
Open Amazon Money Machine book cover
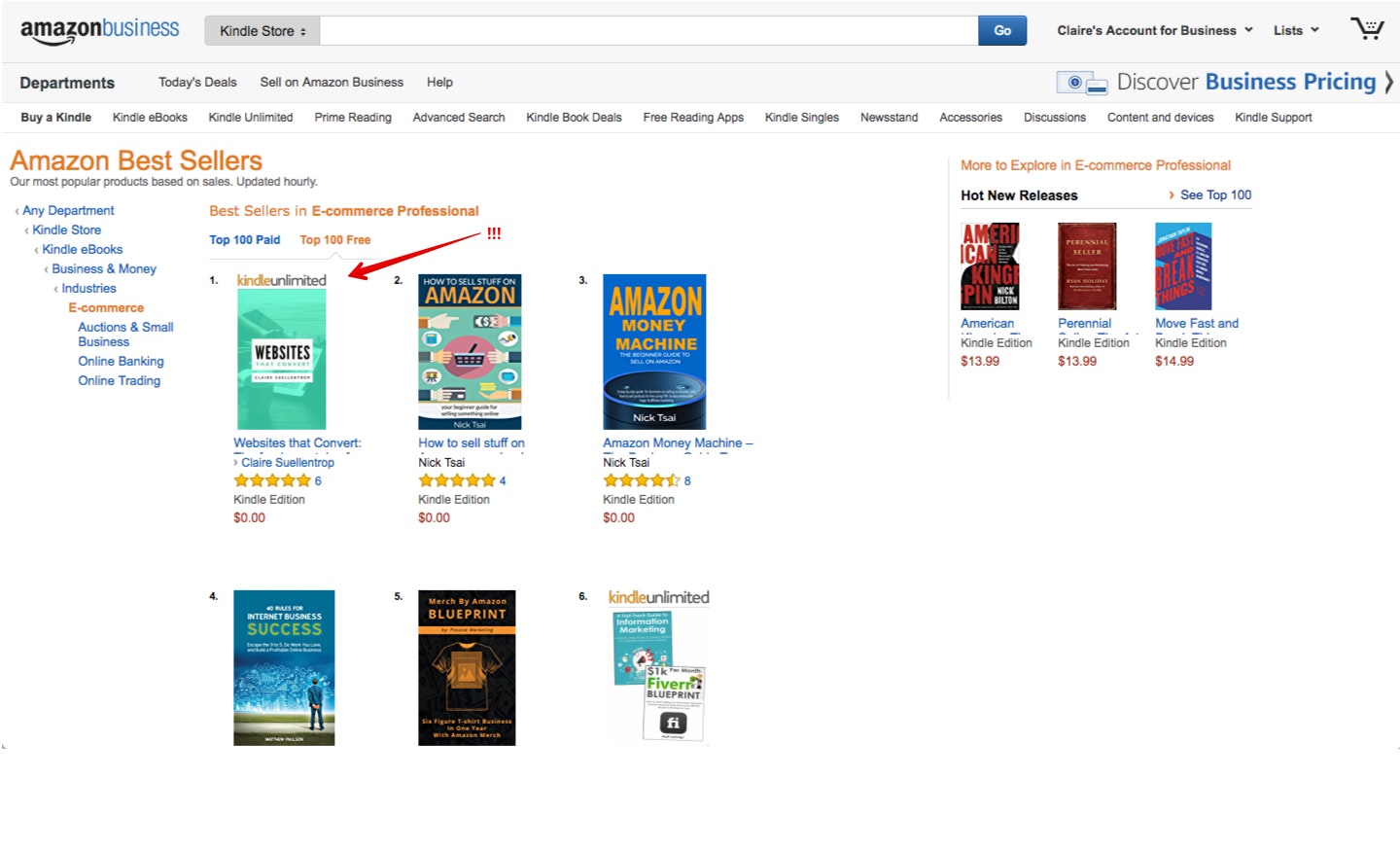tap(654, 352)
